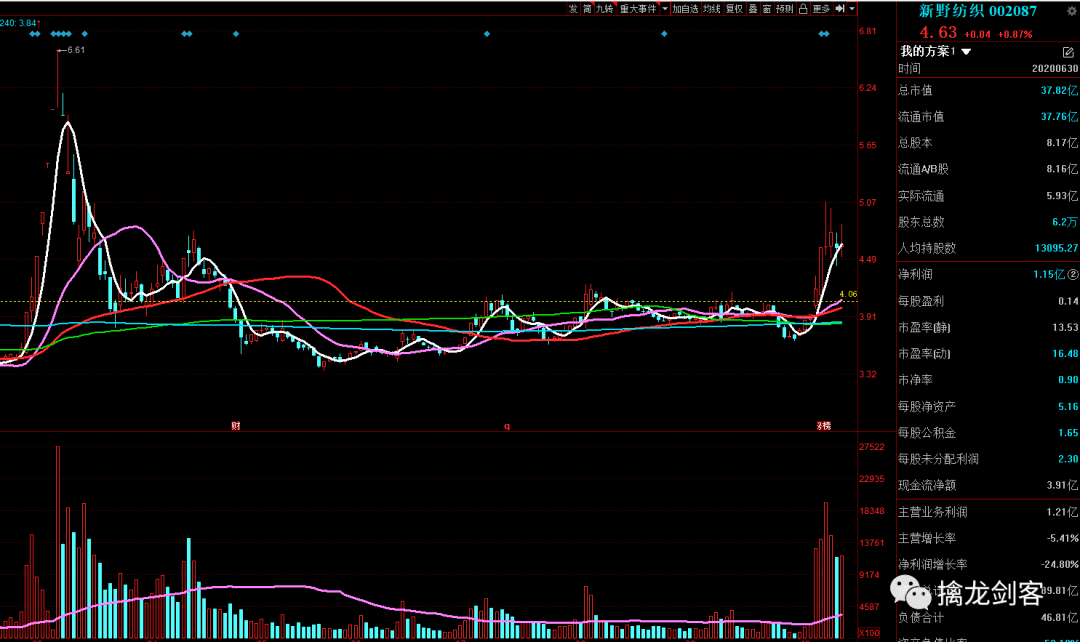Click the q marker on the time axis
Screen dimensions: 1080x642
507,426
